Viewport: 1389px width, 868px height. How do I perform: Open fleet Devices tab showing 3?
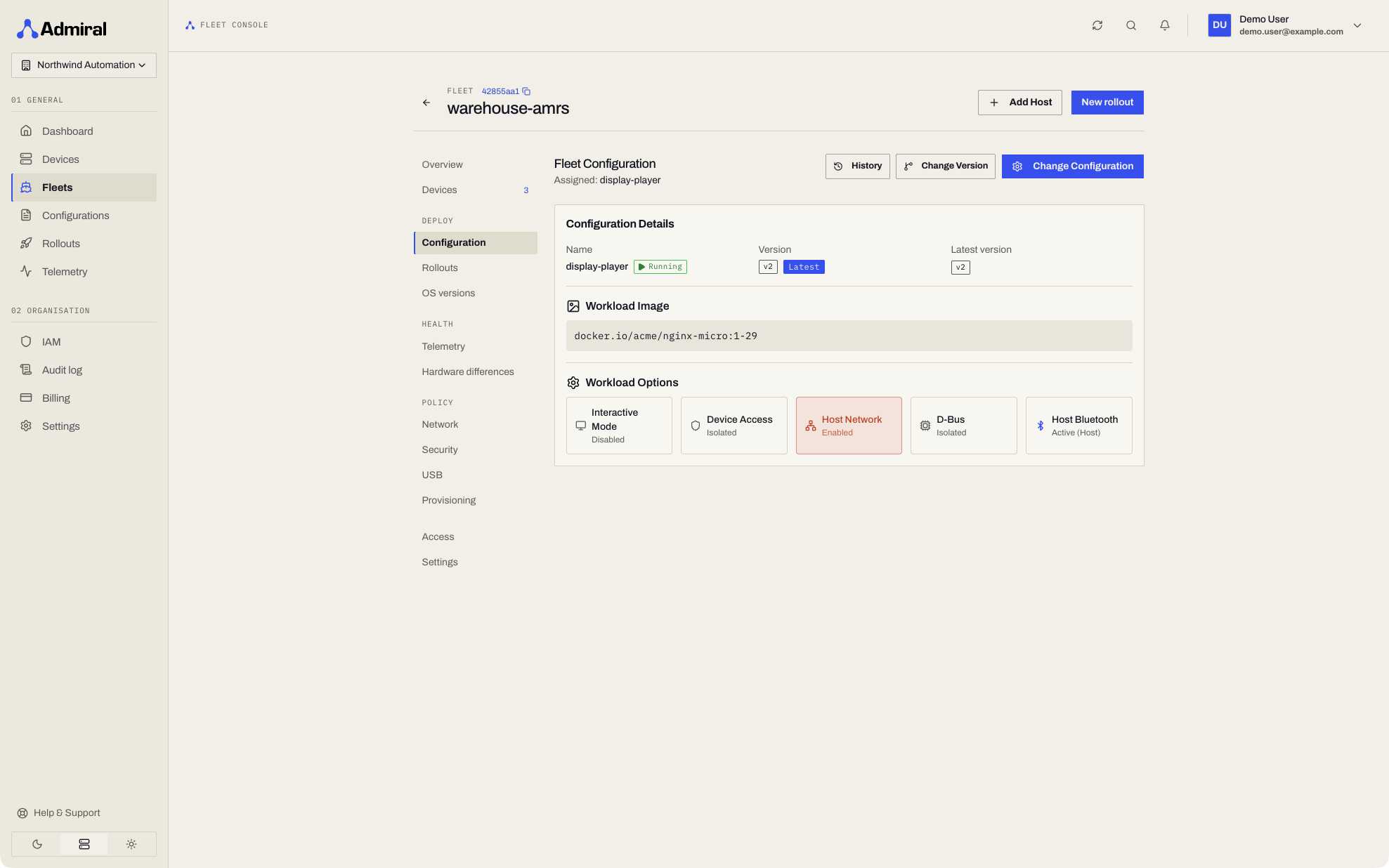pyautogui.click(x=475, y=190)
